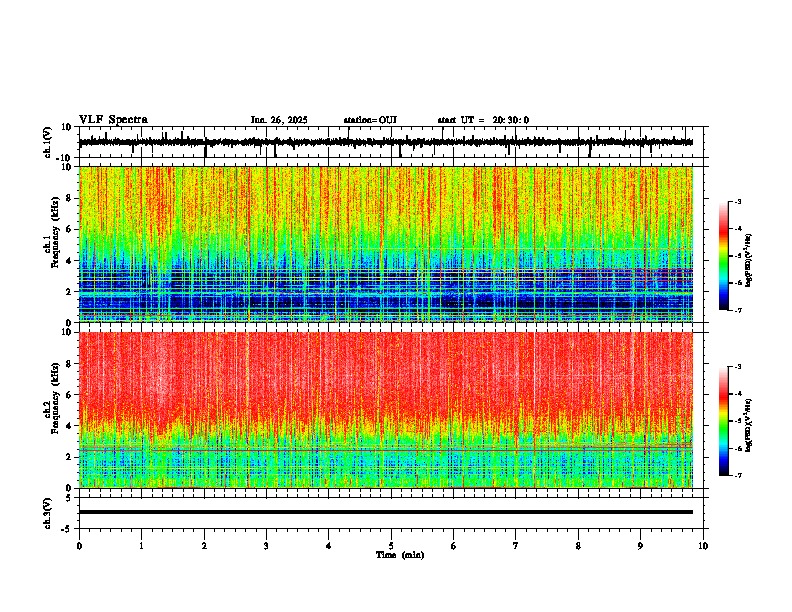Click the ch.1(V) axis label
Screen dimensions: 792x612
pyautogui.click(x=48, y=142)
